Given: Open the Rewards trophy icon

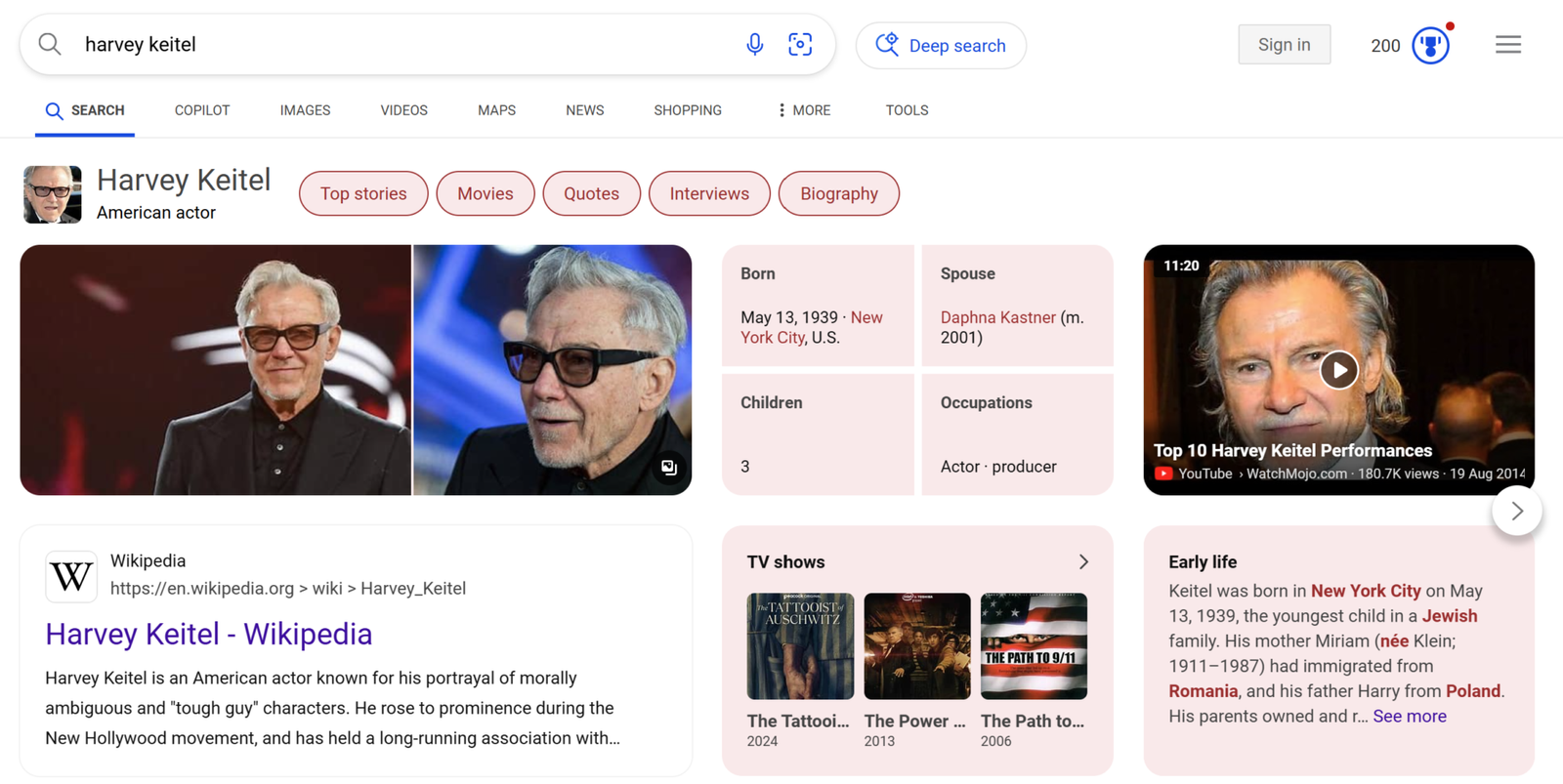Looking at the screenshot, I should pos(1430,46).
